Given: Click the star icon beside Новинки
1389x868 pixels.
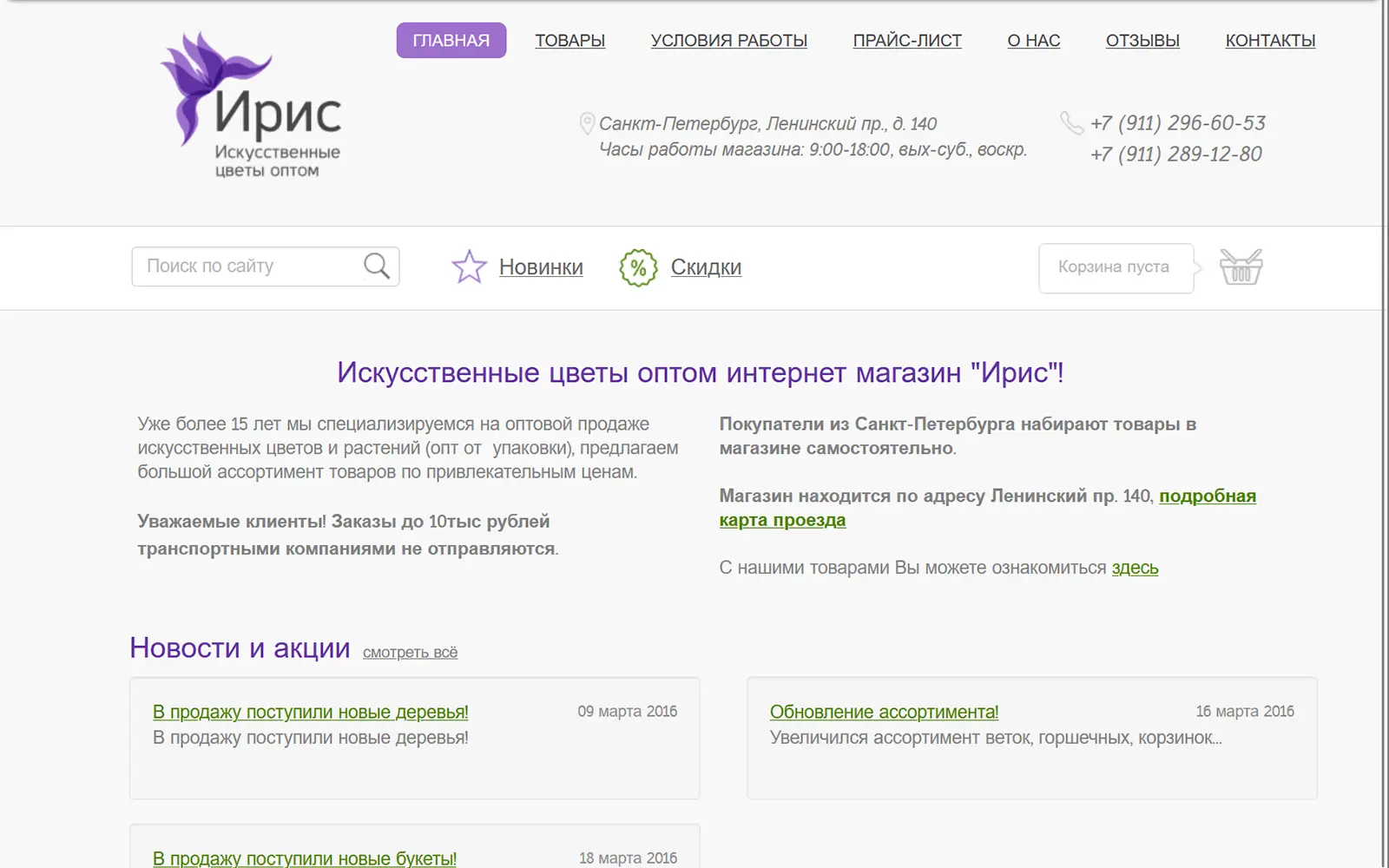Looking at the screenshot, I should [x=470, y=266].
